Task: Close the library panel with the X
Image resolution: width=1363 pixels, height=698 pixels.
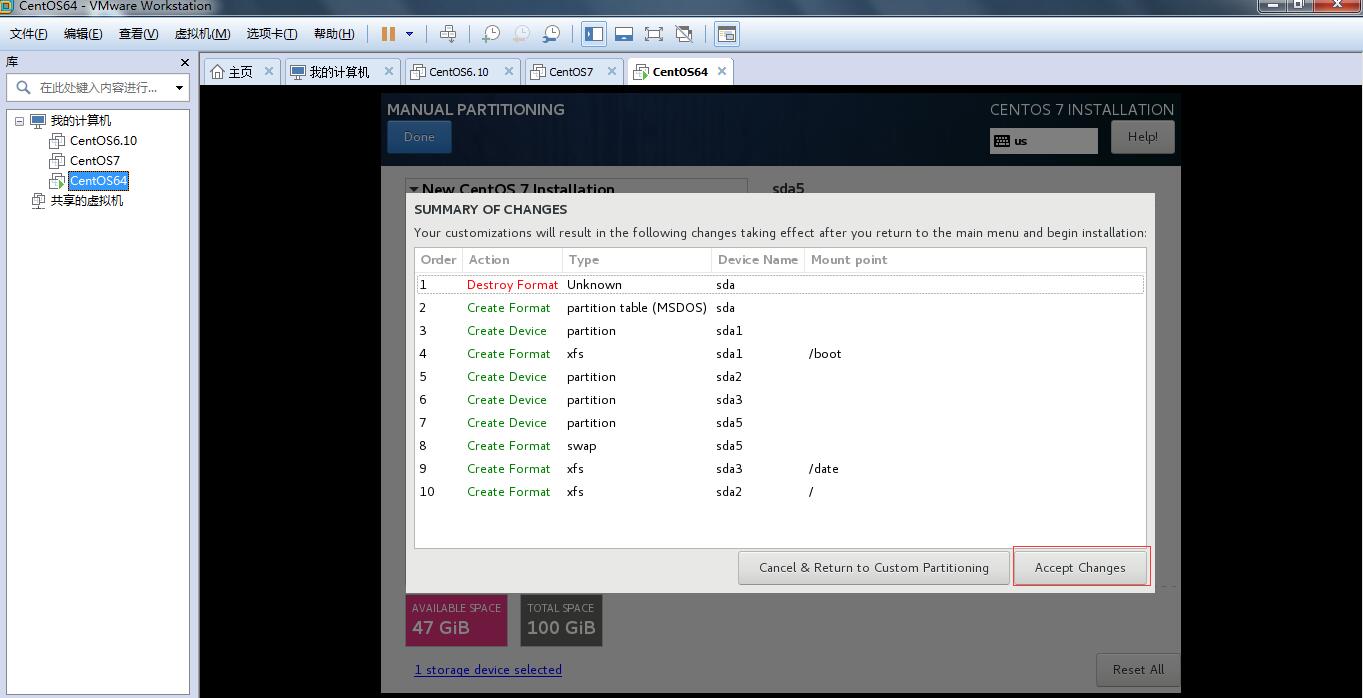Action: tap(184, 62)
